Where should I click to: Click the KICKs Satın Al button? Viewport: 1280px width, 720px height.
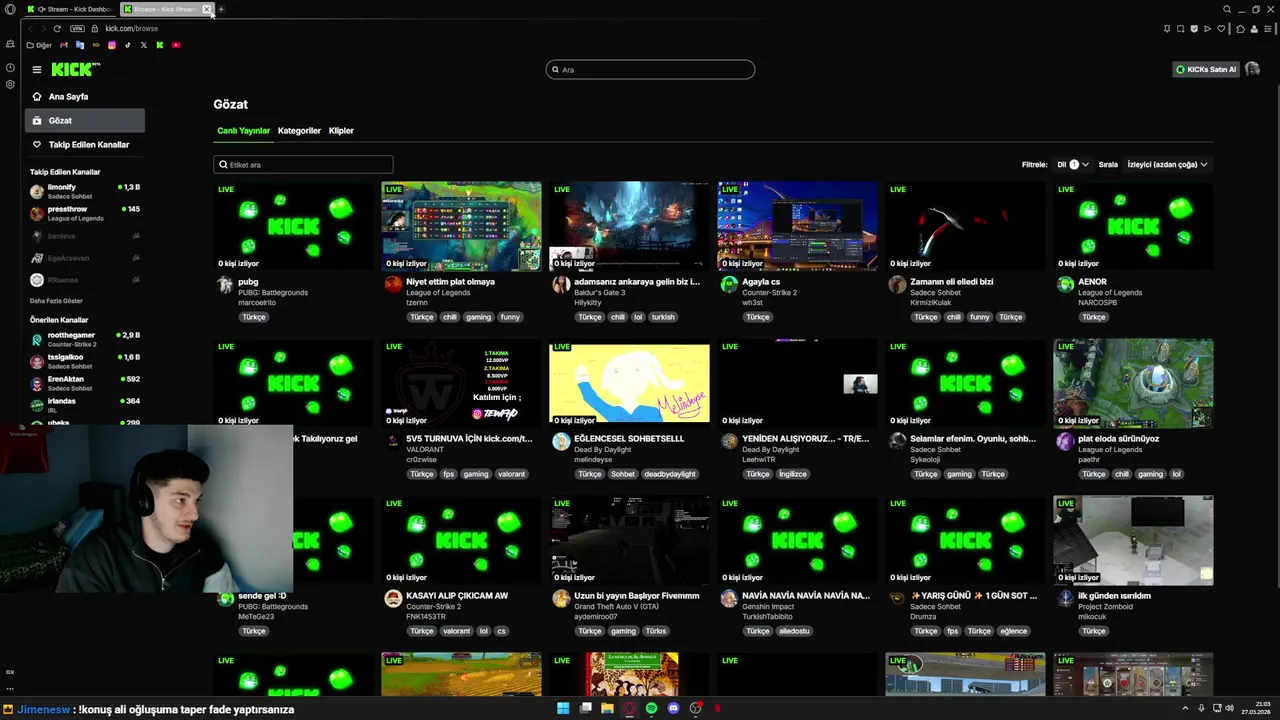point(1206,70)
